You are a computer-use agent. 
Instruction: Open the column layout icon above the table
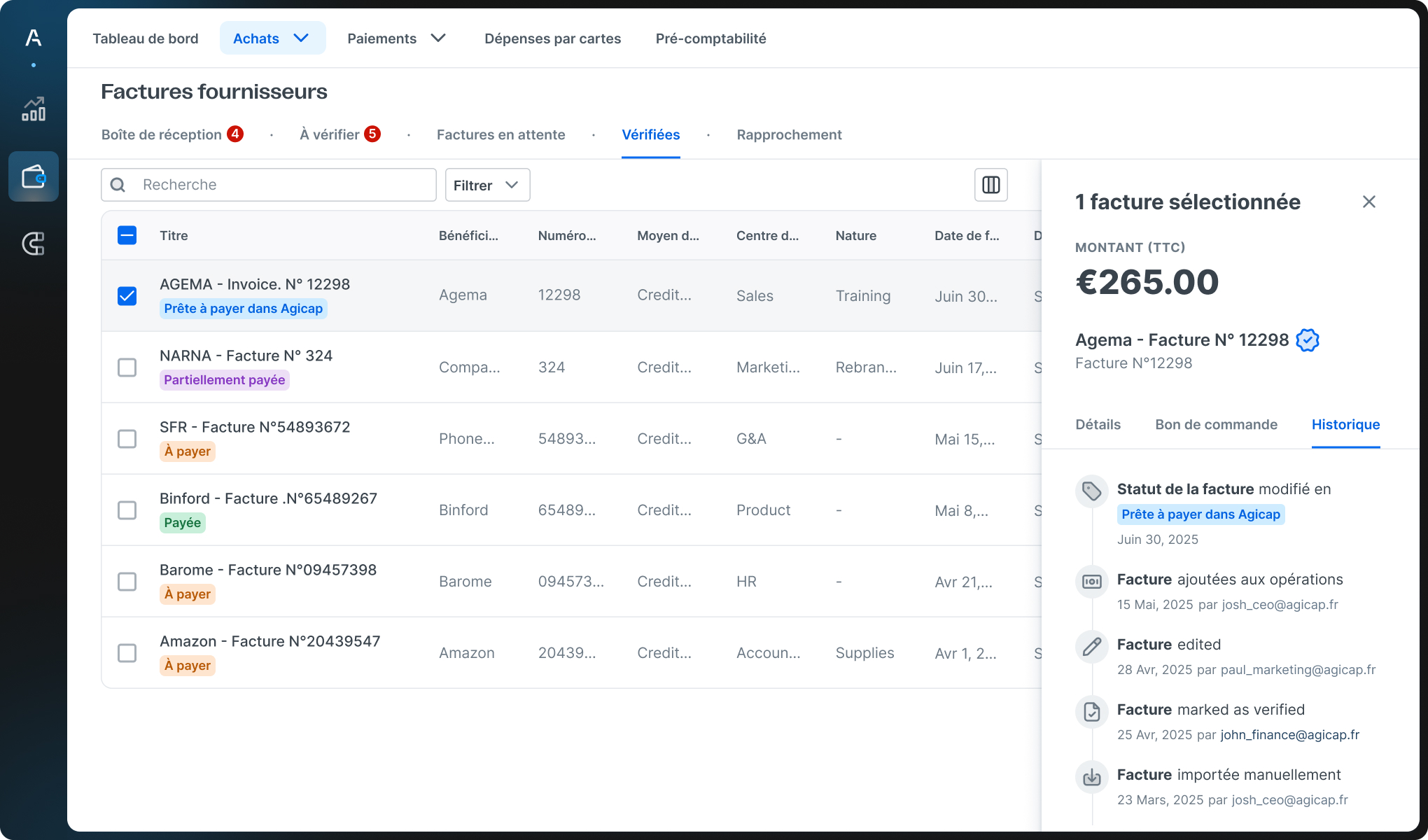(x=990, y=184)
